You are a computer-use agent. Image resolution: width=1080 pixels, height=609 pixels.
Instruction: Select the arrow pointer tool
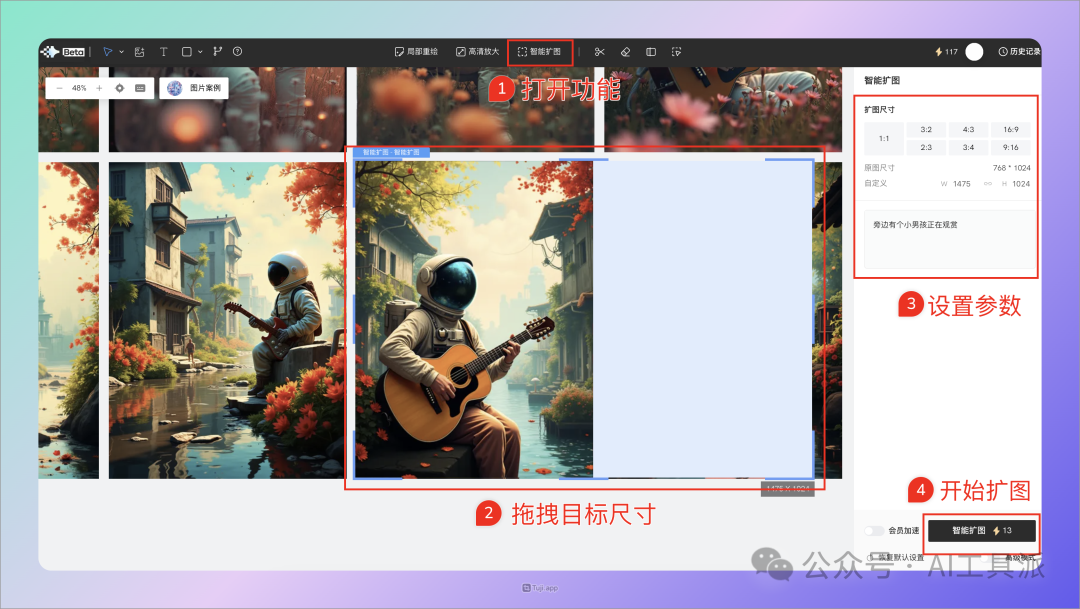107,52
